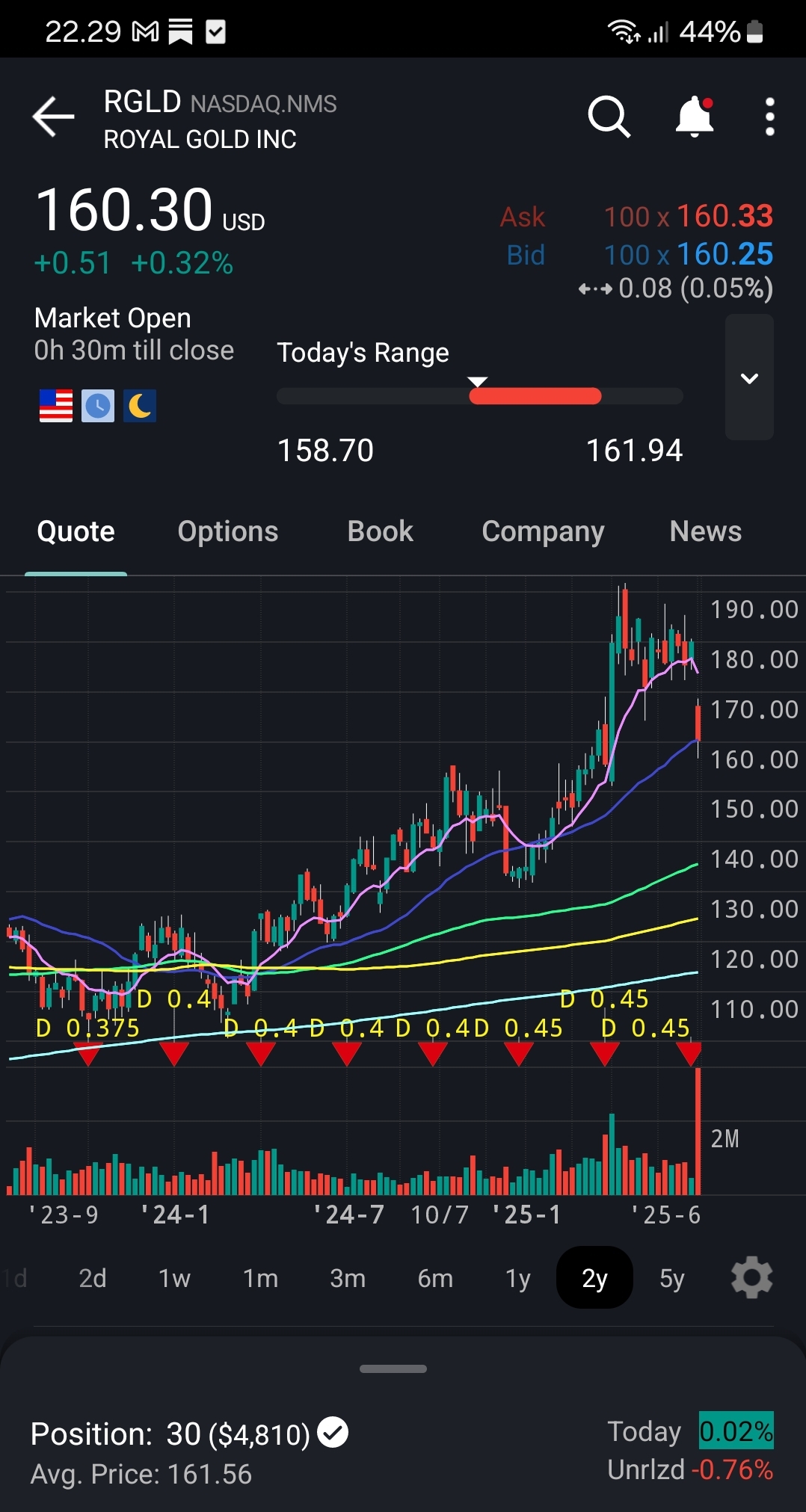
Task: Select the 2y chart timeframe
Action: [594, 1278]
